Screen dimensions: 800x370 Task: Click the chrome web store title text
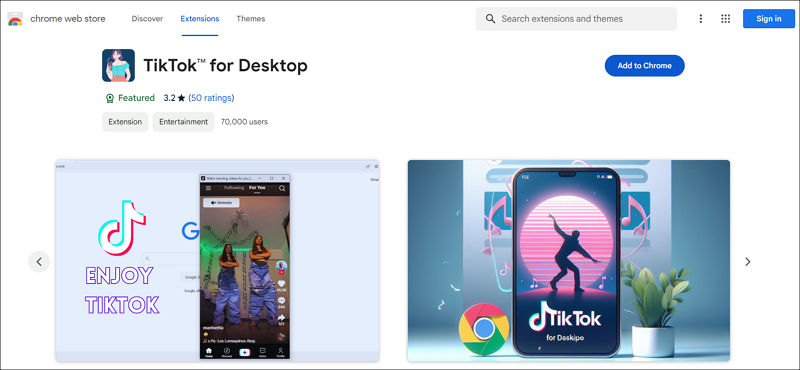coord(68,19)
